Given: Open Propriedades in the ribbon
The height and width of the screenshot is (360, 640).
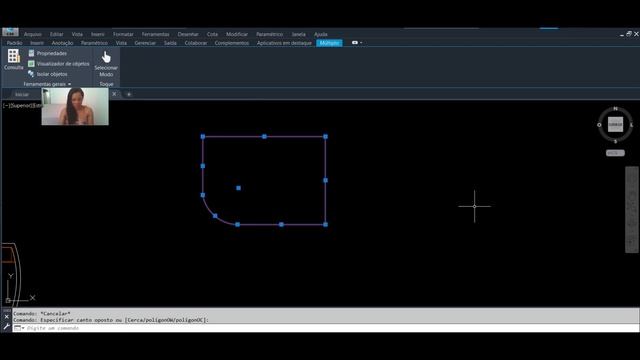Looking at the screenshot, I should point(48,53).
